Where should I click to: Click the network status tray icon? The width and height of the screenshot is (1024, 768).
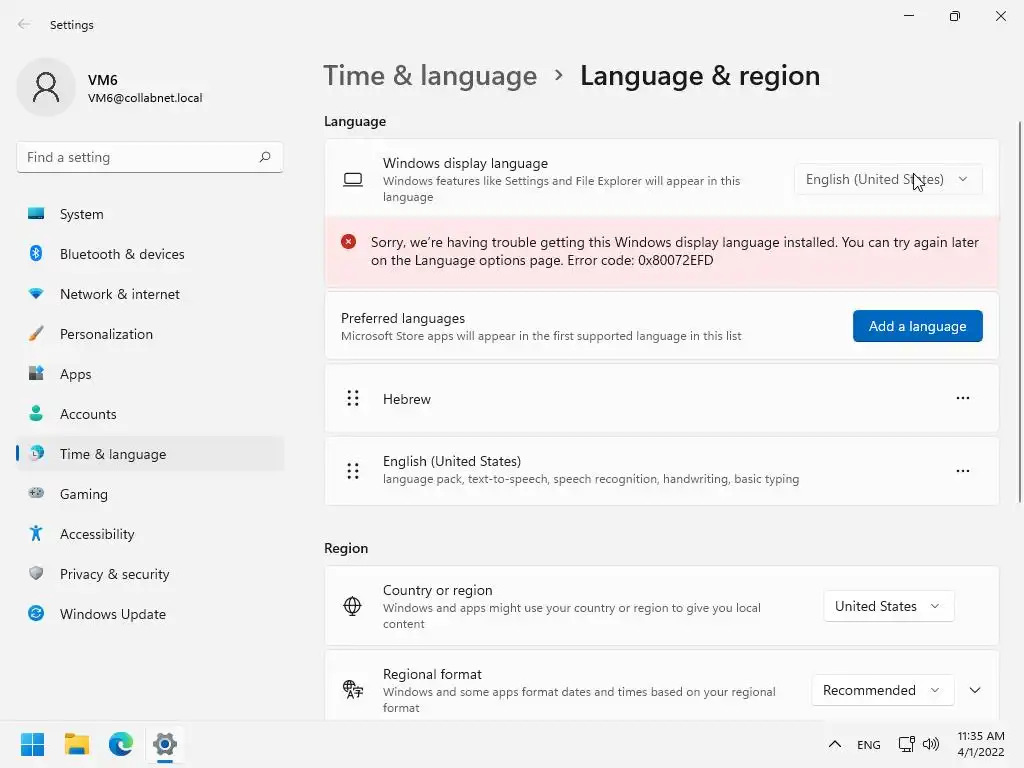[906, 744]
